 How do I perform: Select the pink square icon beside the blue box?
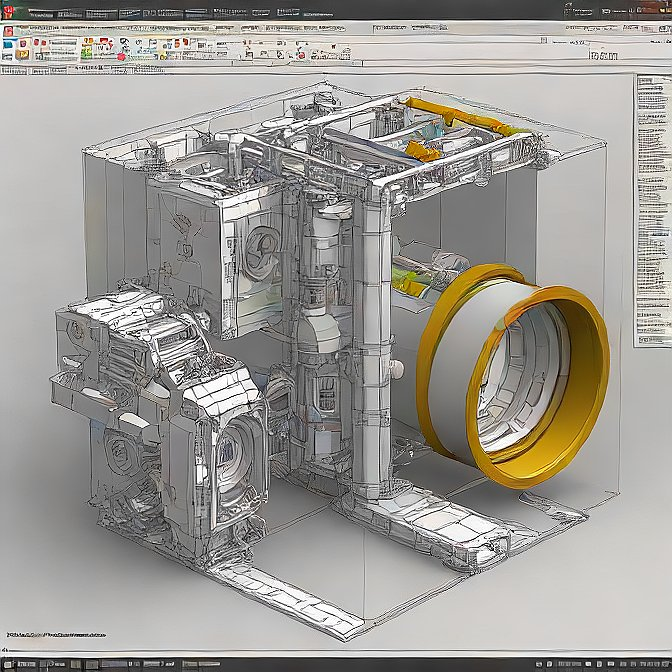[x=24, y=43]
